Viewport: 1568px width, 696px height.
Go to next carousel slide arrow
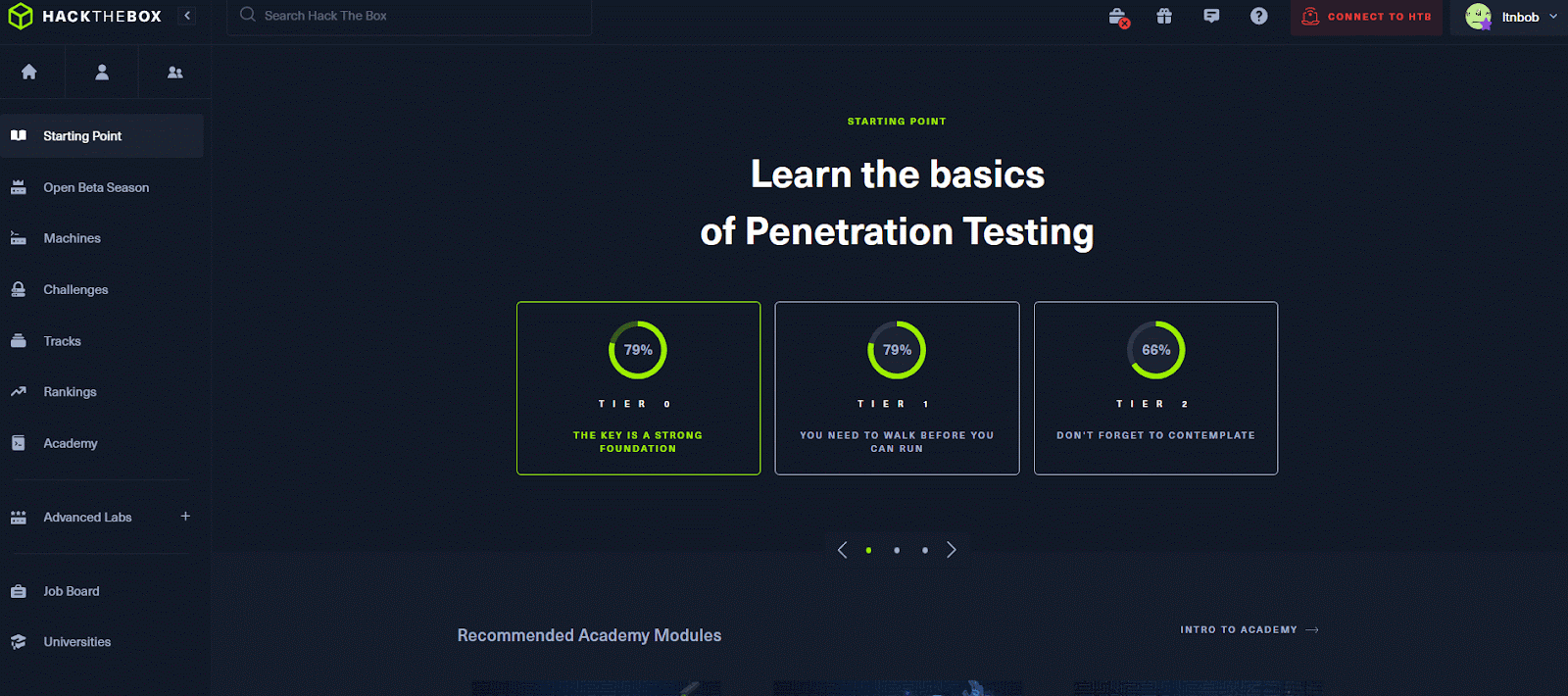click(952, 550)
